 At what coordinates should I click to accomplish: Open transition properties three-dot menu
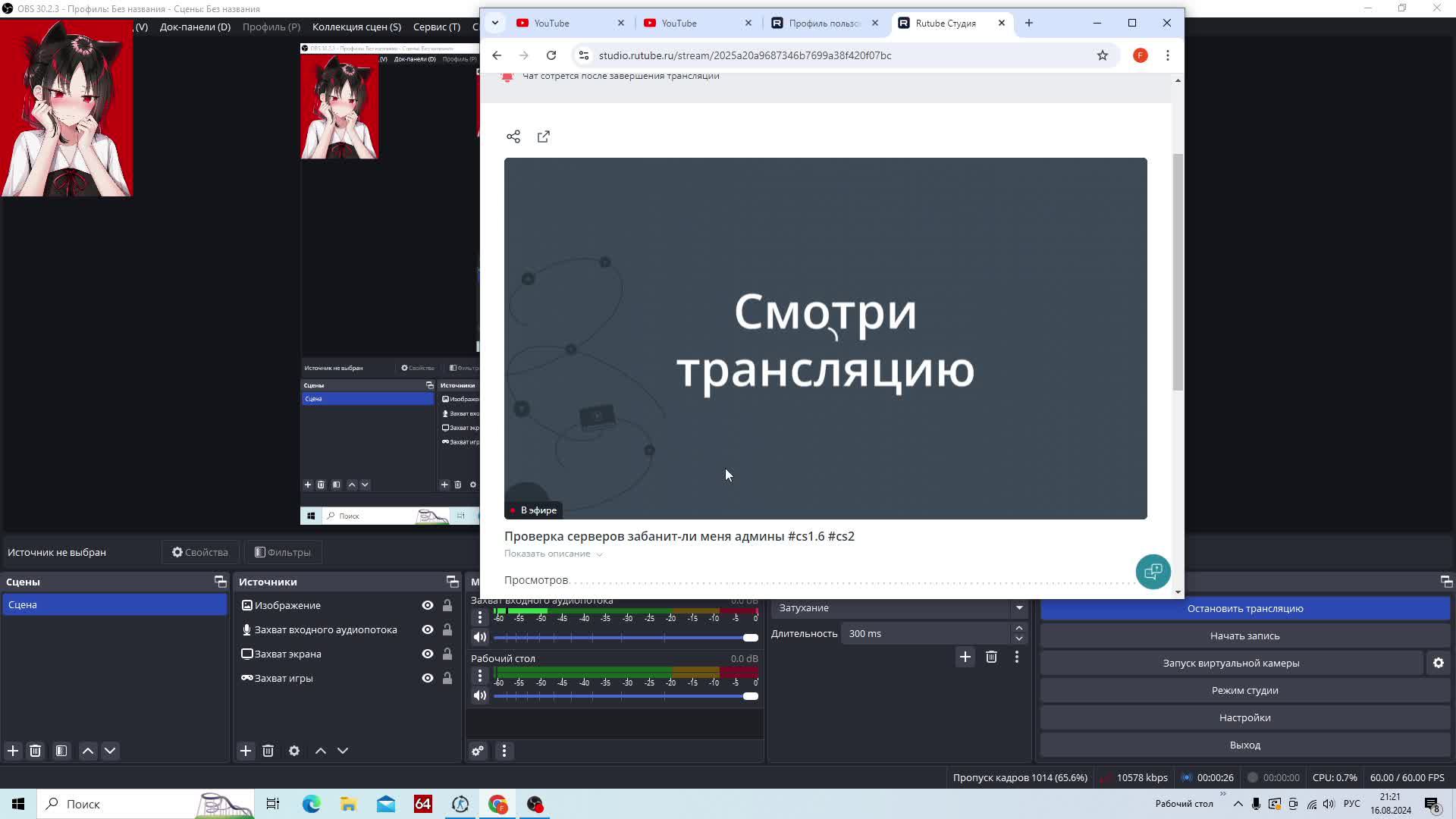(1017, 657)
